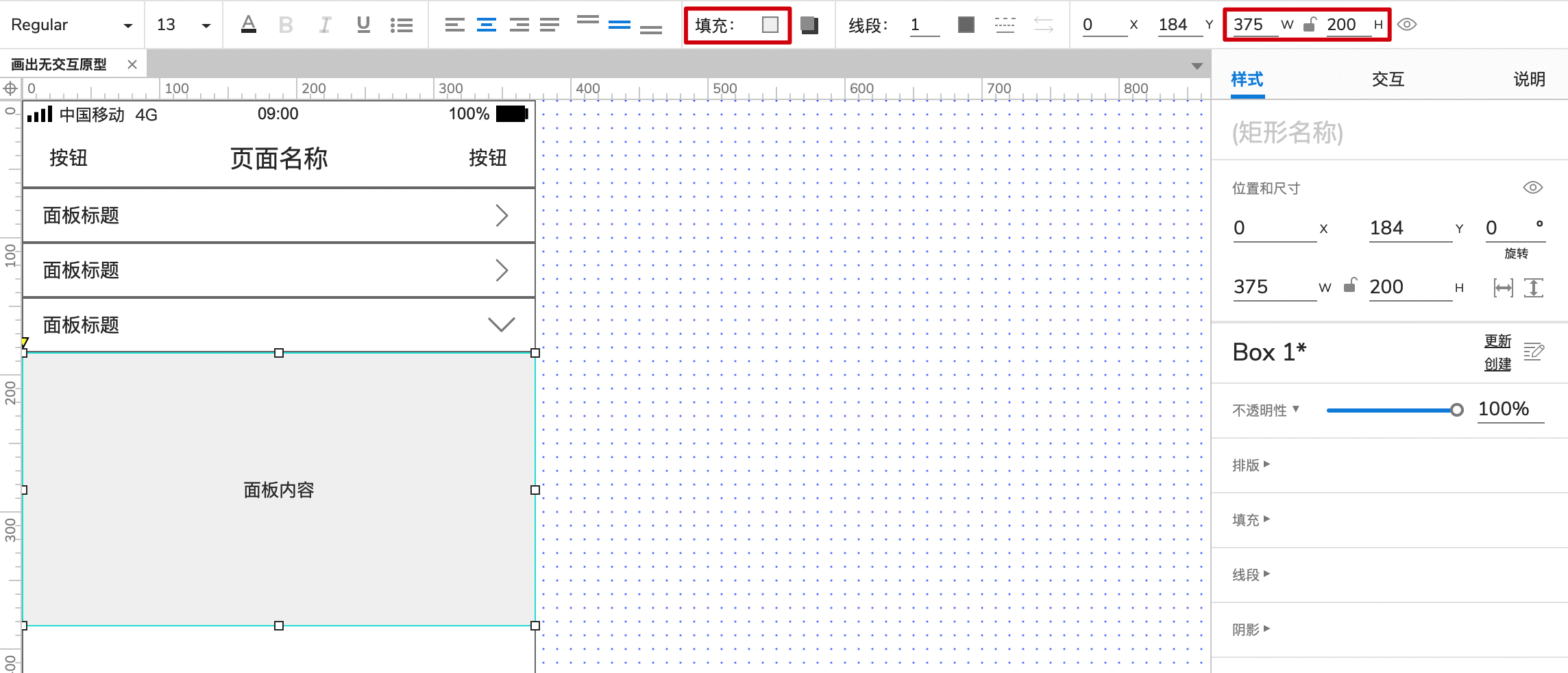Click the 创建 link under 更新

1497,364
